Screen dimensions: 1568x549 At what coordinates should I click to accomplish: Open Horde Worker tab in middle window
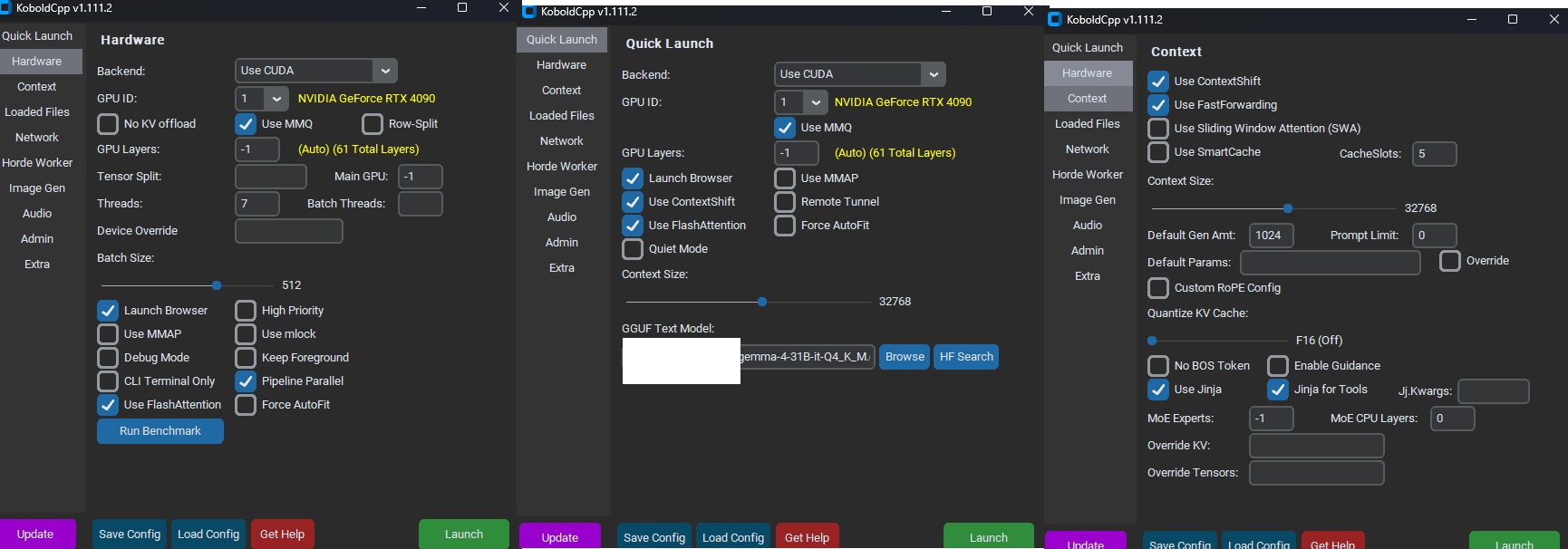coord(562,166)
